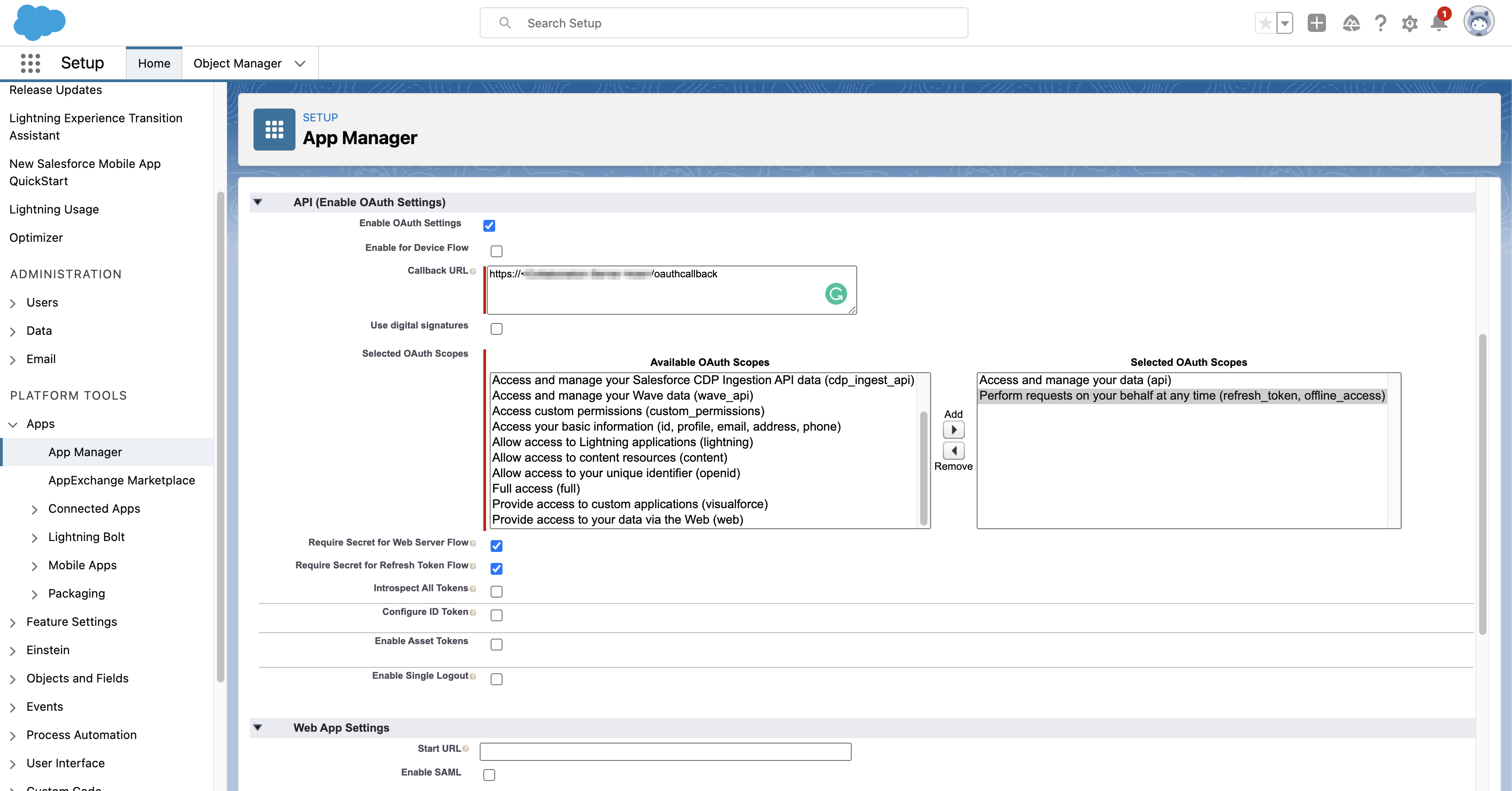This screenshot has width=1512, height=791.
Task: Switch to the Home tab
Action: click(154, 63)
